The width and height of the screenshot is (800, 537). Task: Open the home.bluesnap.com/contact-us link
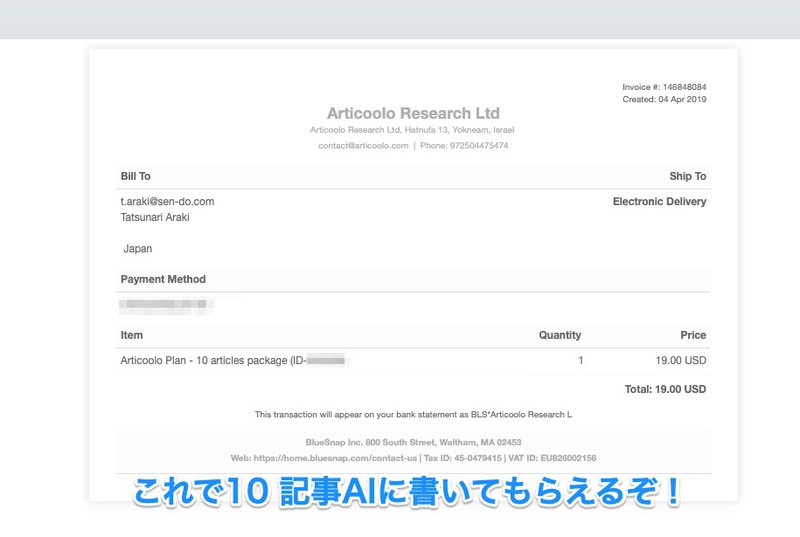[335, 458]
